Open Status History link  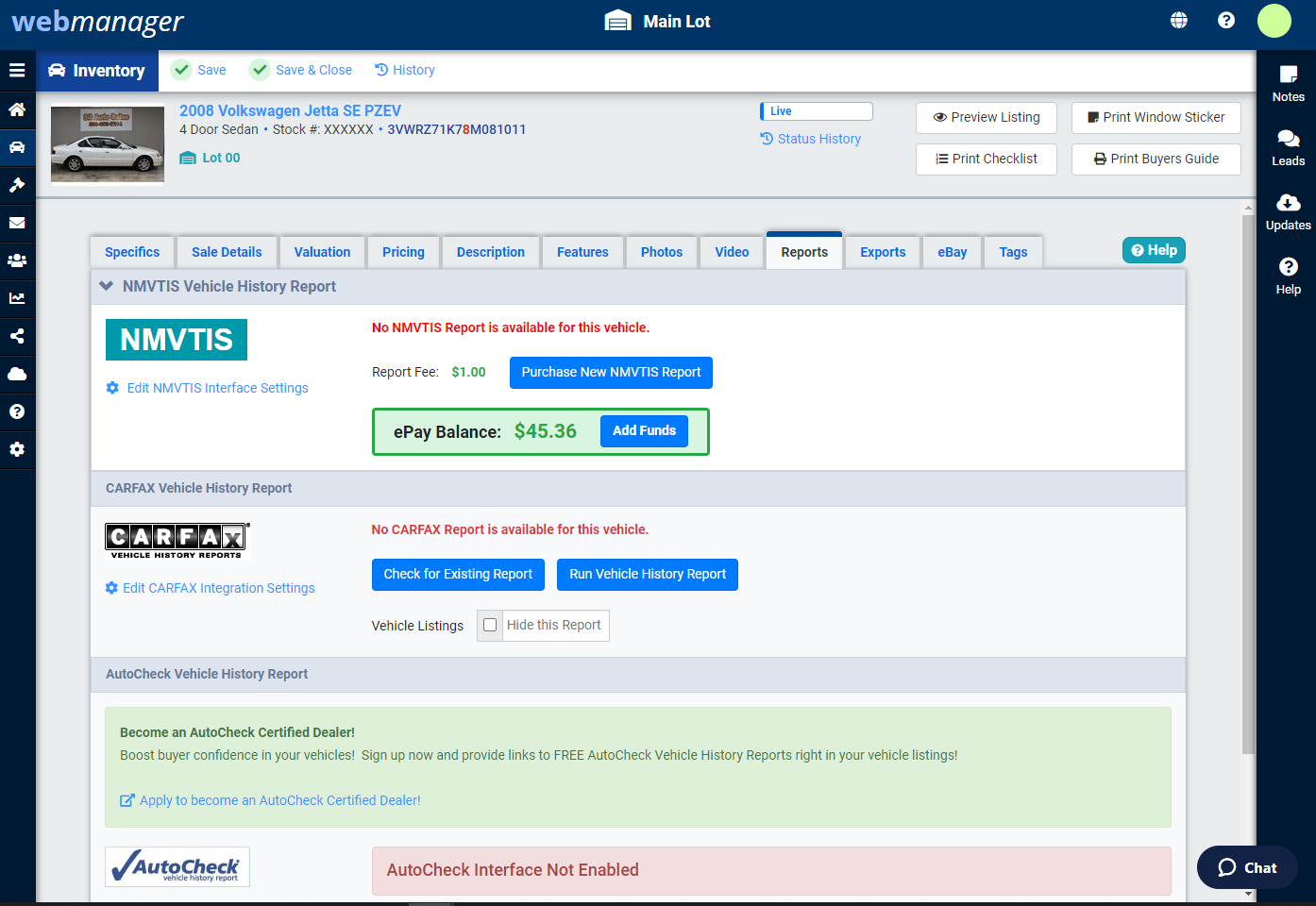click(811, 139)
